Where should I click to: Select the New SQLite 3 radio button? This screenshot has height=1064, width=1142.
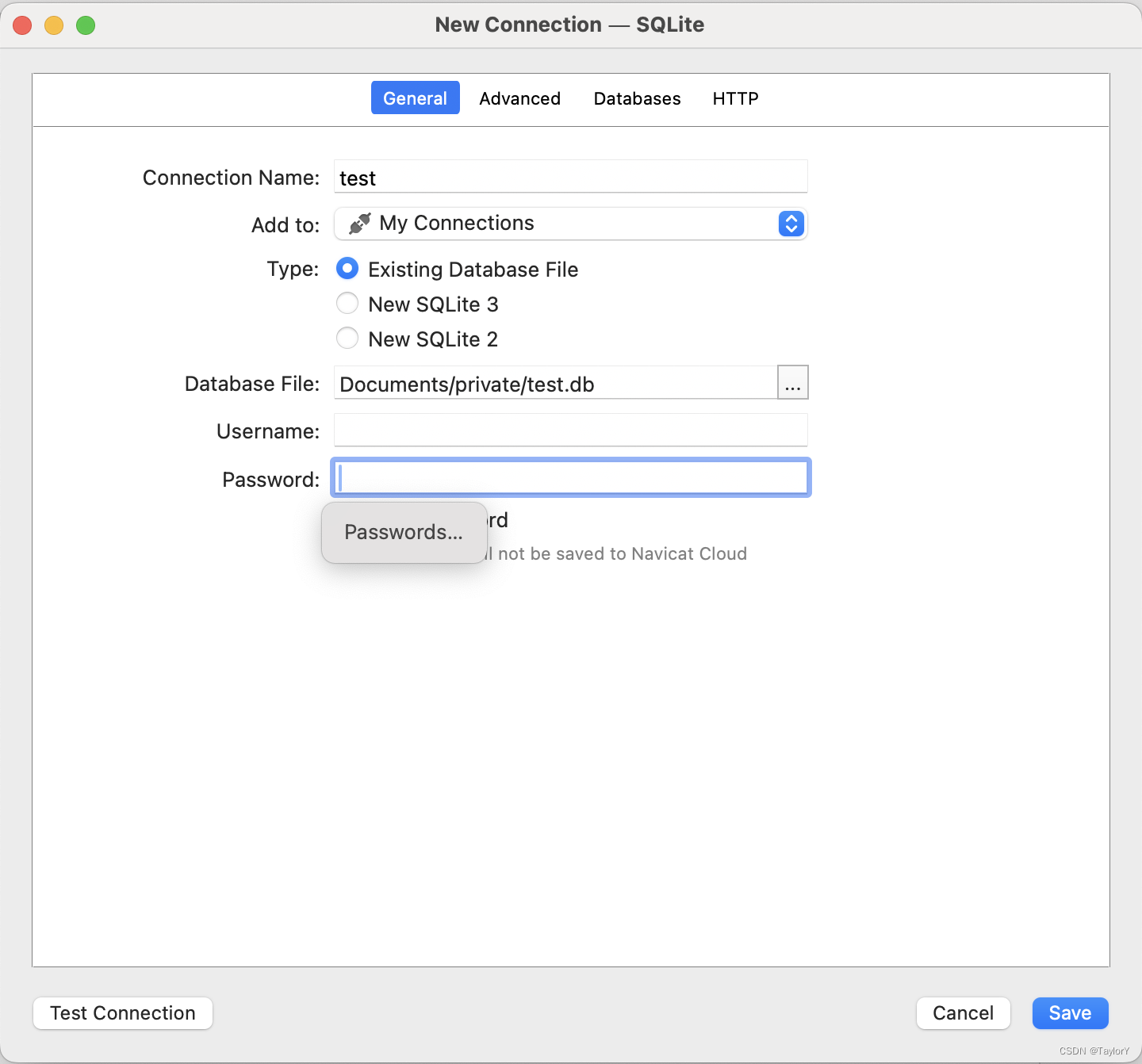[x=347, y=303]
